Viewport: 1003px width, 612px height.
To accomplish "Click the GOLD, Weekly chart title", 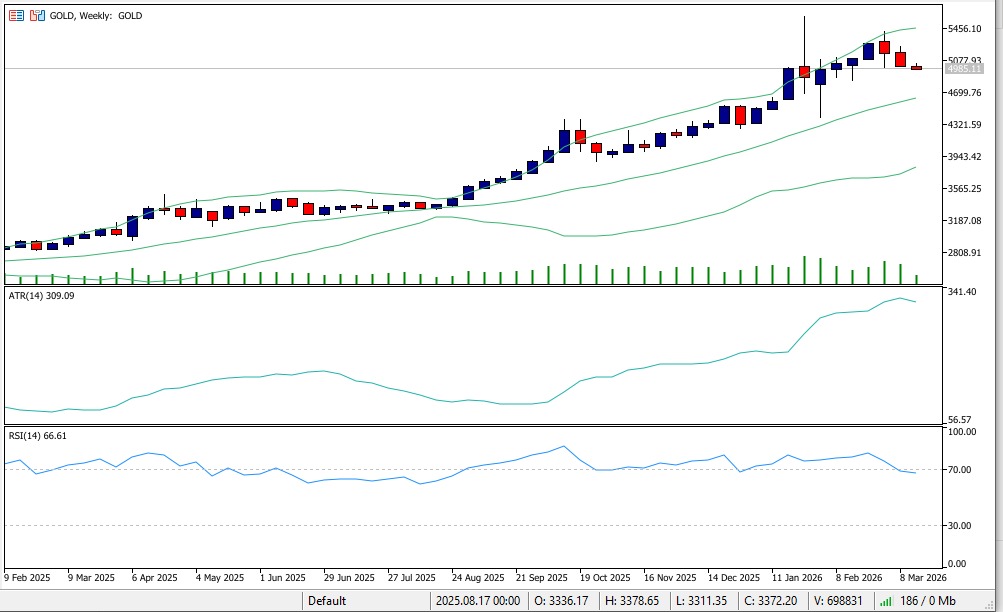I will (97, 16).
